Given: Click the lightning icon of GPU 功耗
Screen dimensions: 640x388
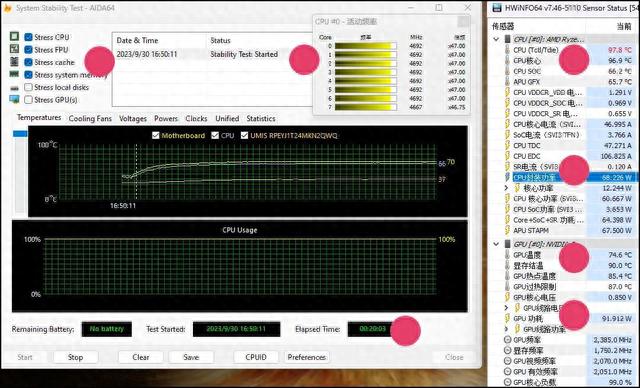Looking at the screenshot, I should click(x=507, y=318).
